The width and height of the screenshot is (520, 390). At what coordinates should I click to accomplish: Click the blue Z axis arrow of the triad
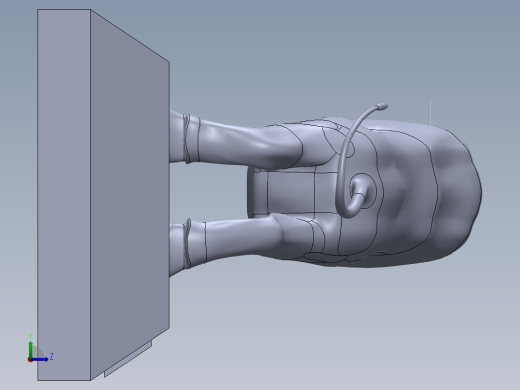click(x=39, y=359)
